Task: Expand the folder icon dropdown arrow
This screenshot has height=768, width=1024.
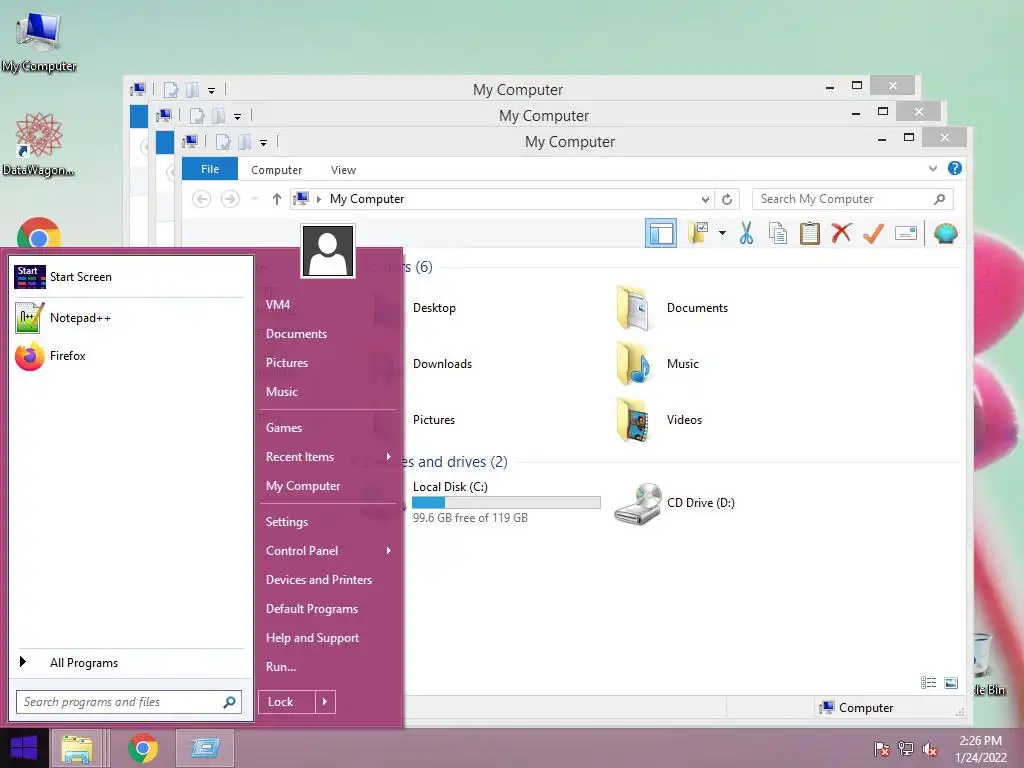Action: click(722, 232)
